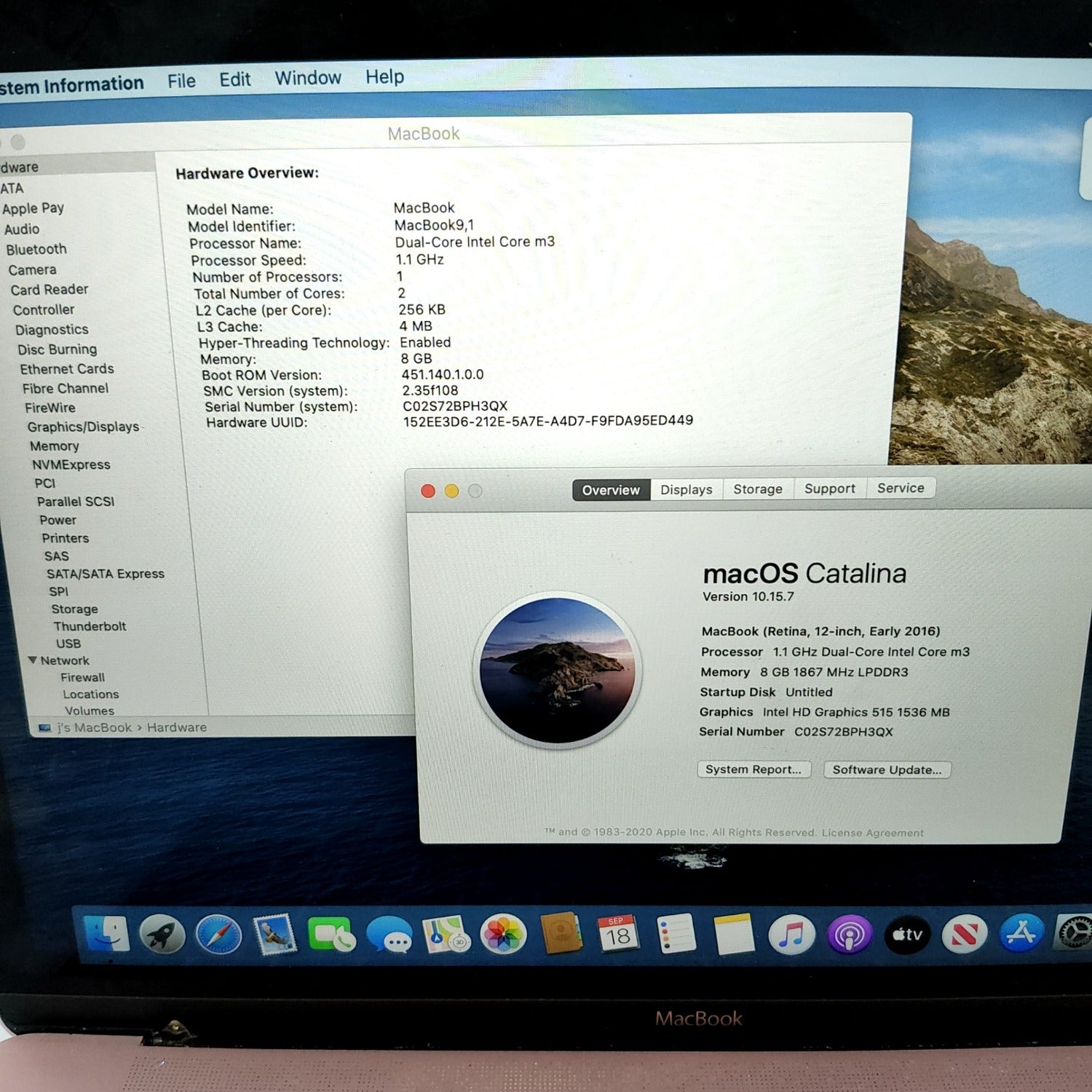Click the macOS Catalina island image

pos(557,670)
